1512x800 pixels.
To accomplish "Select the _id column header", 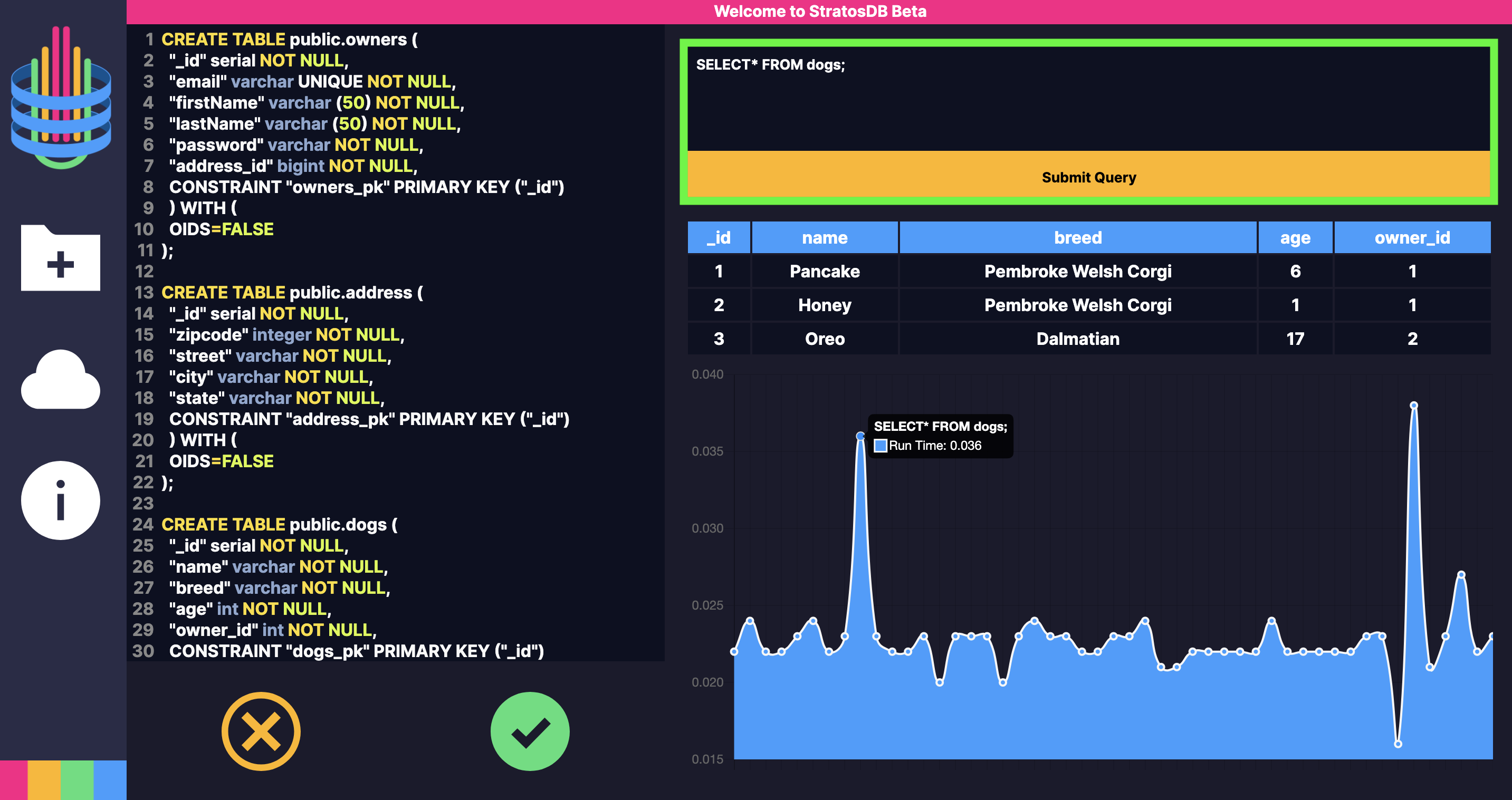I will click(719, 237).
